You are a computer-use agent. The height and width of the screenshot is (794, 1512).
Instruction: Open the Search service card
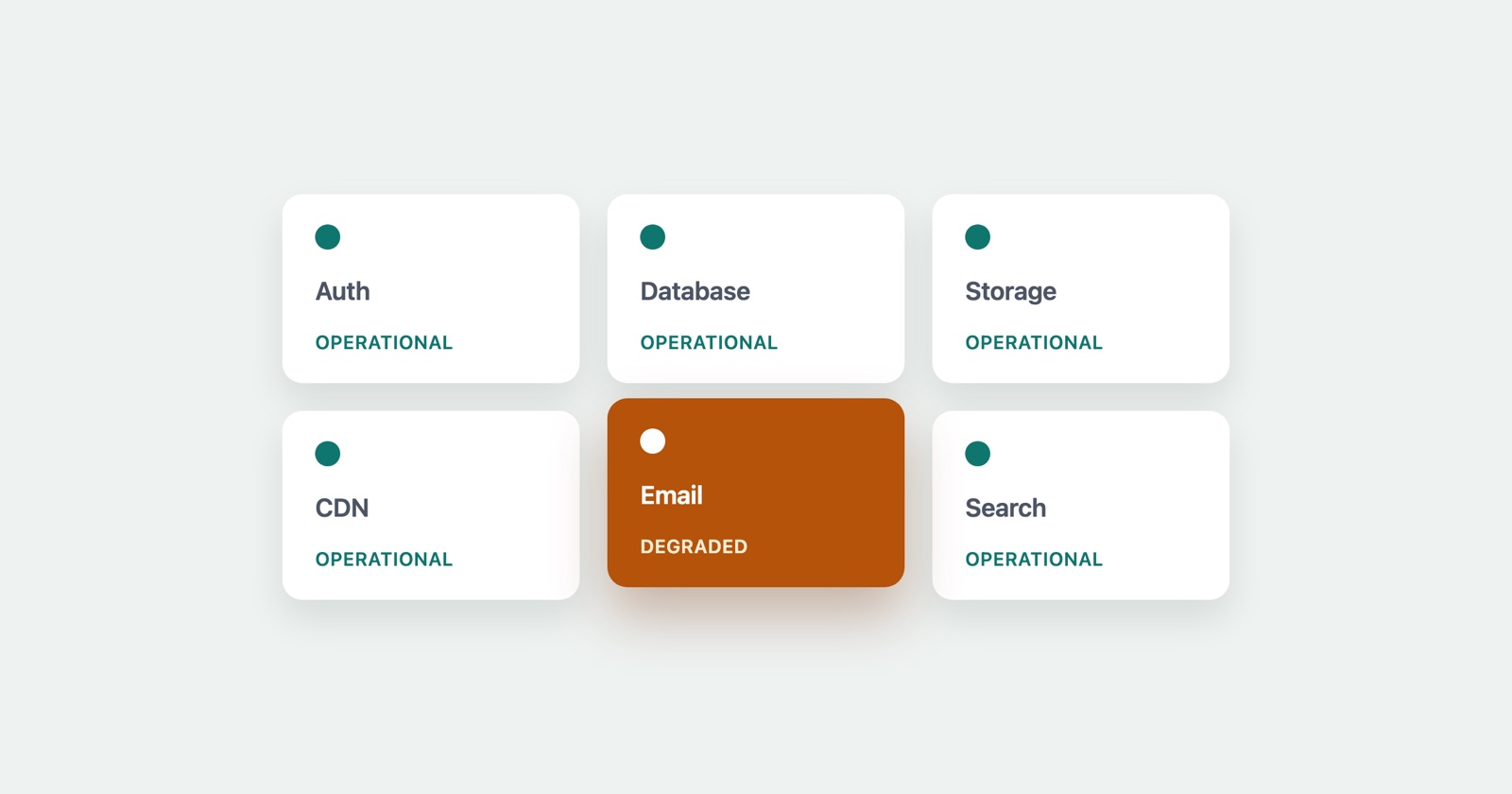pos(1081,505)
